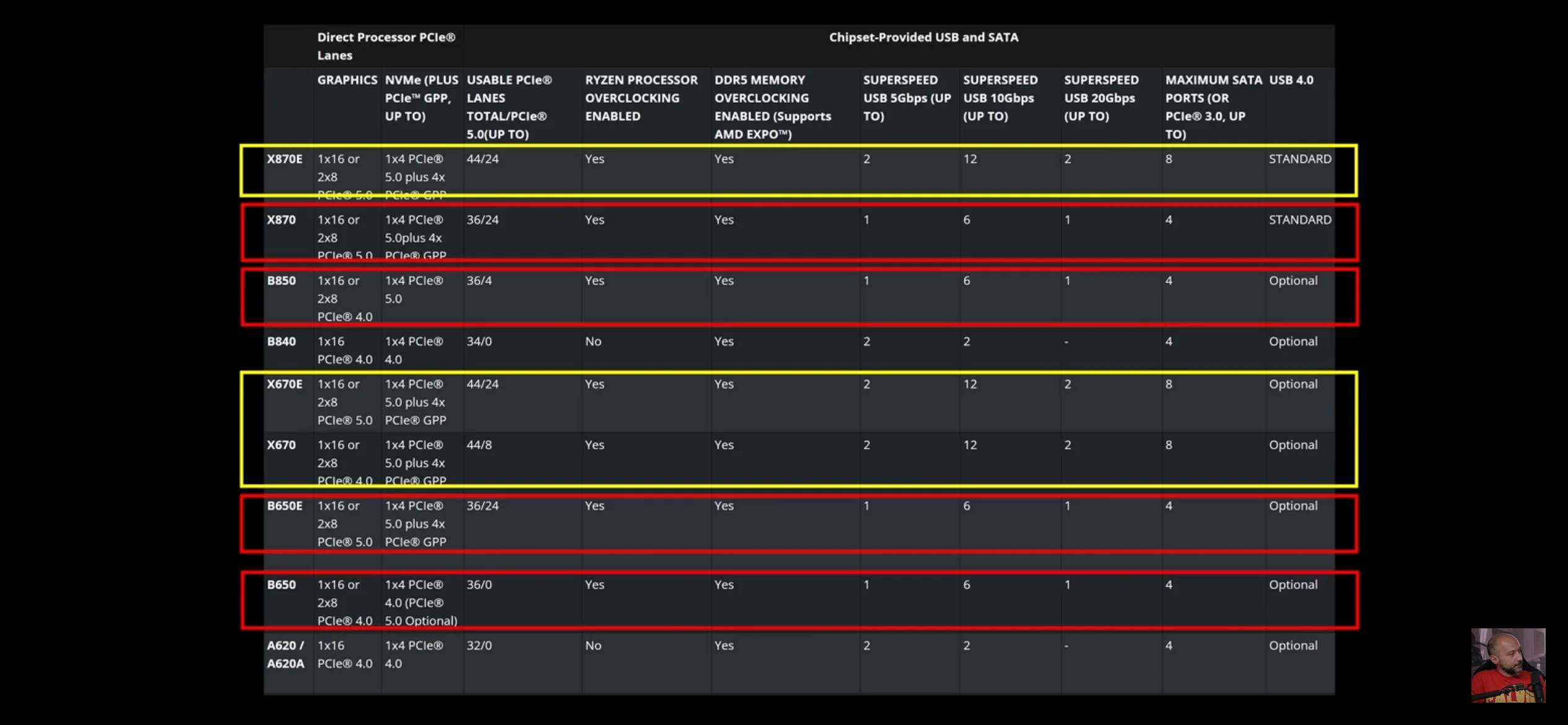Click the GRAPHICS column header
Image resolution: width=1568 pixels, height=725 pixels.
click(347, 80)
